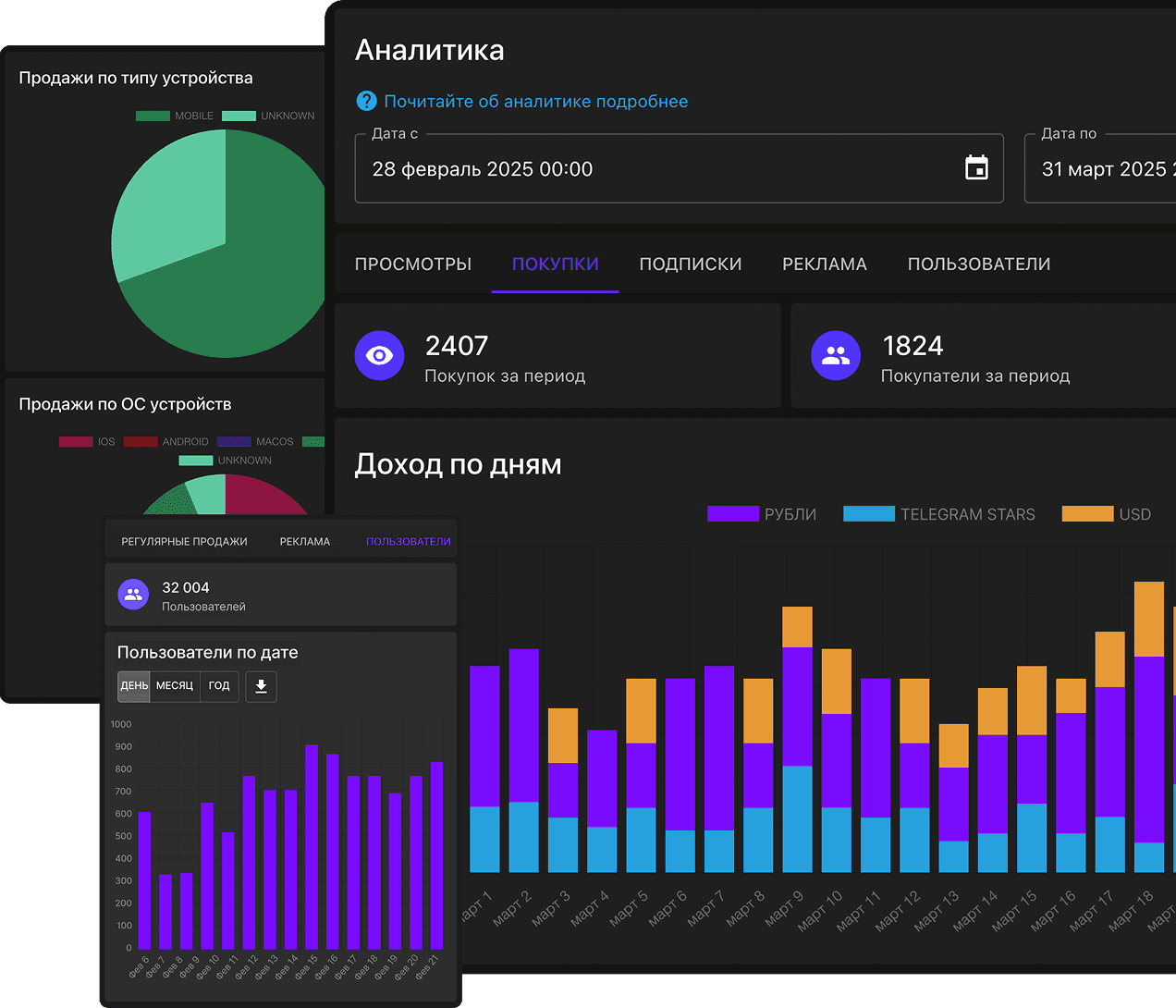
Task: Toggle TELEGRAM STARS legend series
Action: click(939, 514)
